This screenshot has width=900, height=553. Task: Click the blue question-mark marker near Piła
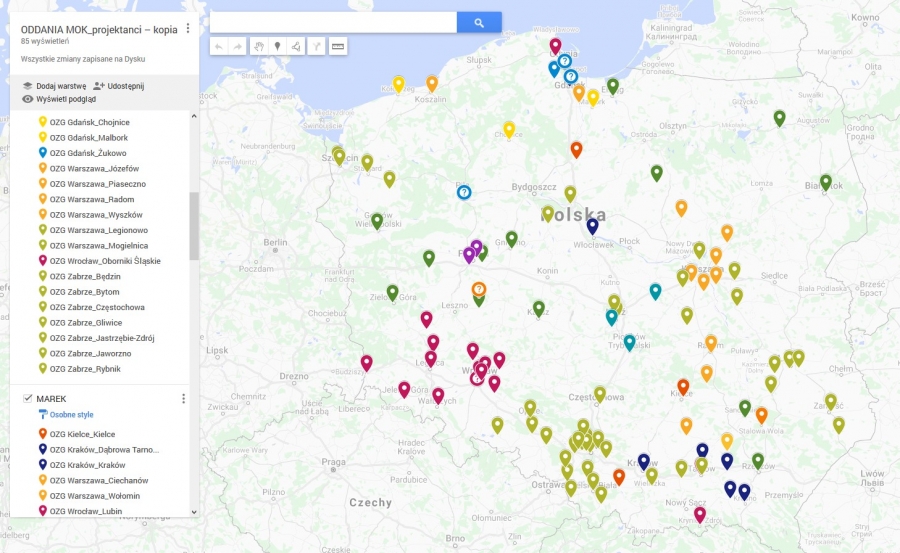[464, 192]
